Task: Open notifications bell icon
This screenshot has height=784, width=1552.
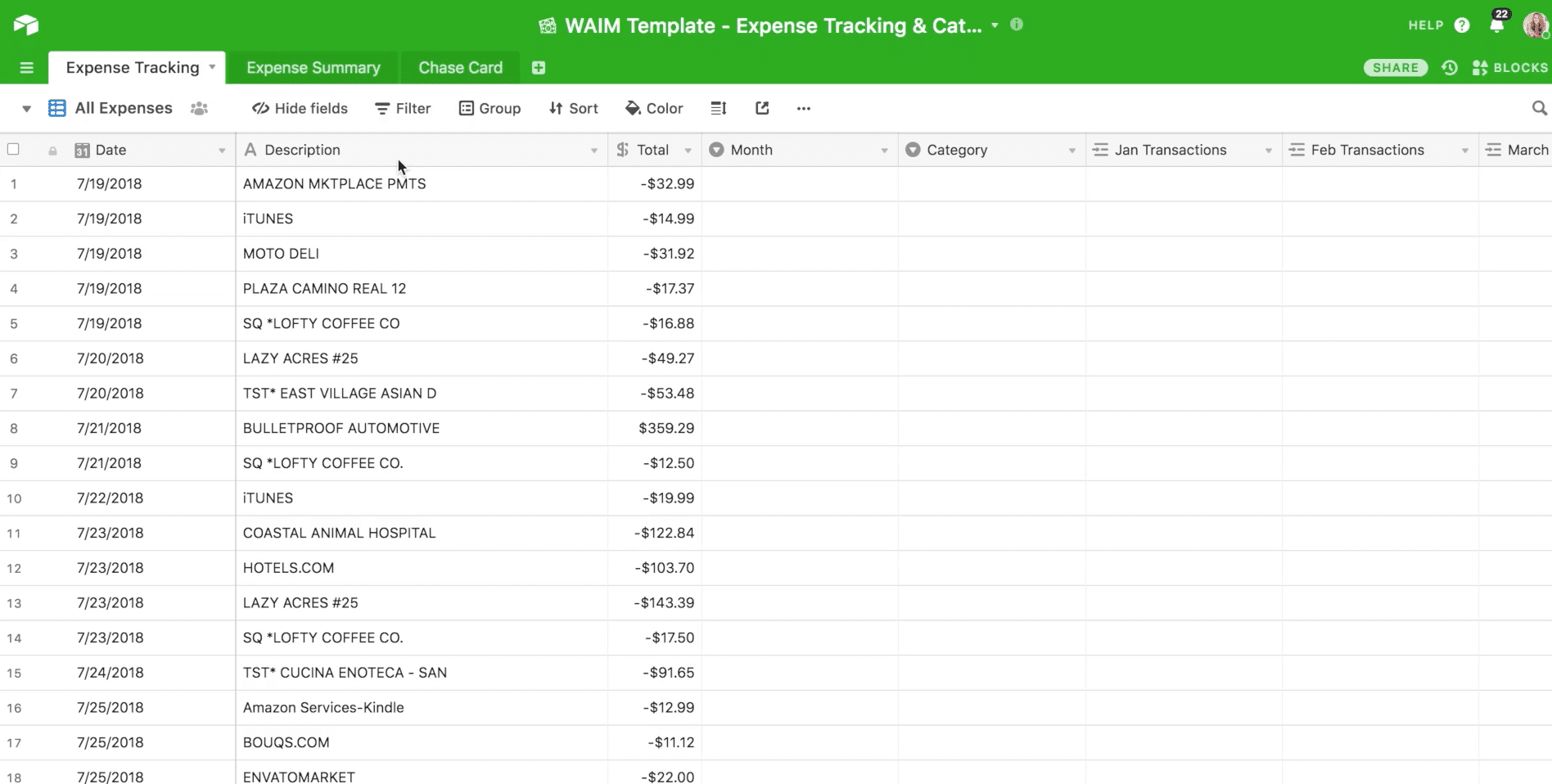Action: 1497,25
